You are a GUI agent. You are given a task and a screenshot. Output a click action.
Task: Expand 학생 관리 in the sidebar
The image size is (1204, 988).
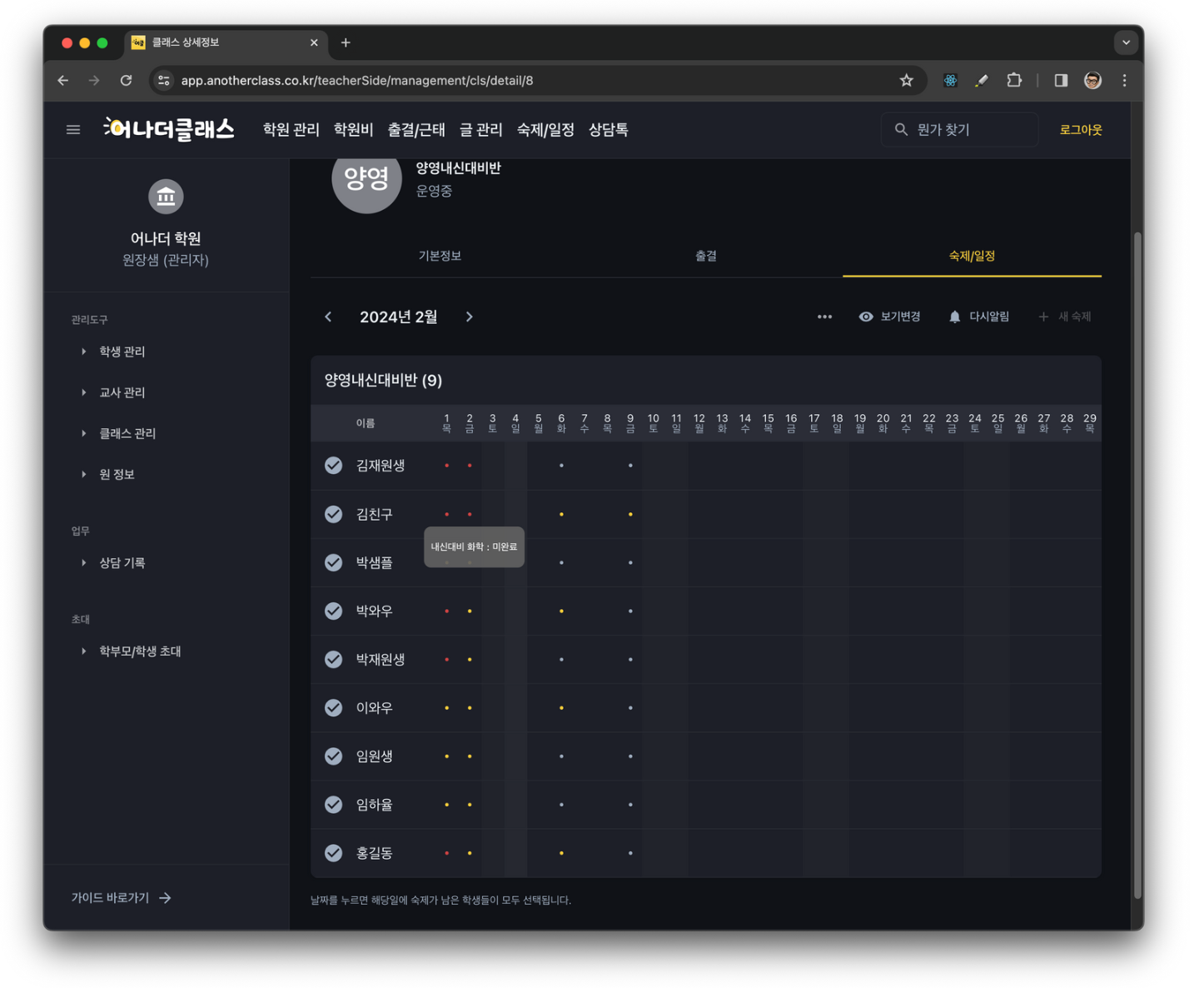122,352
